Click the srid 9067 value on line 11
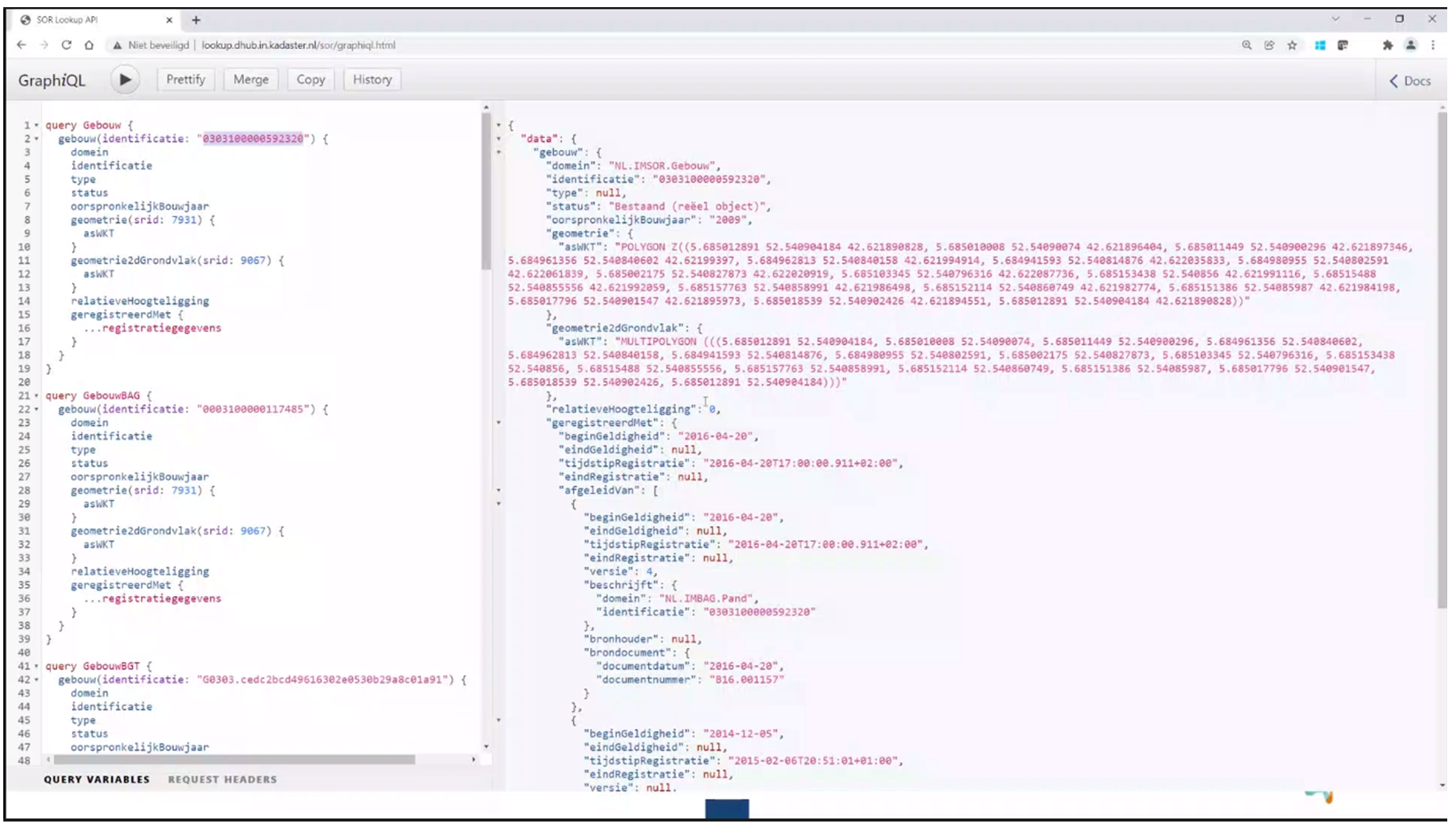The width and height of the screenshot is (1456, 827). tap(253, 260)
